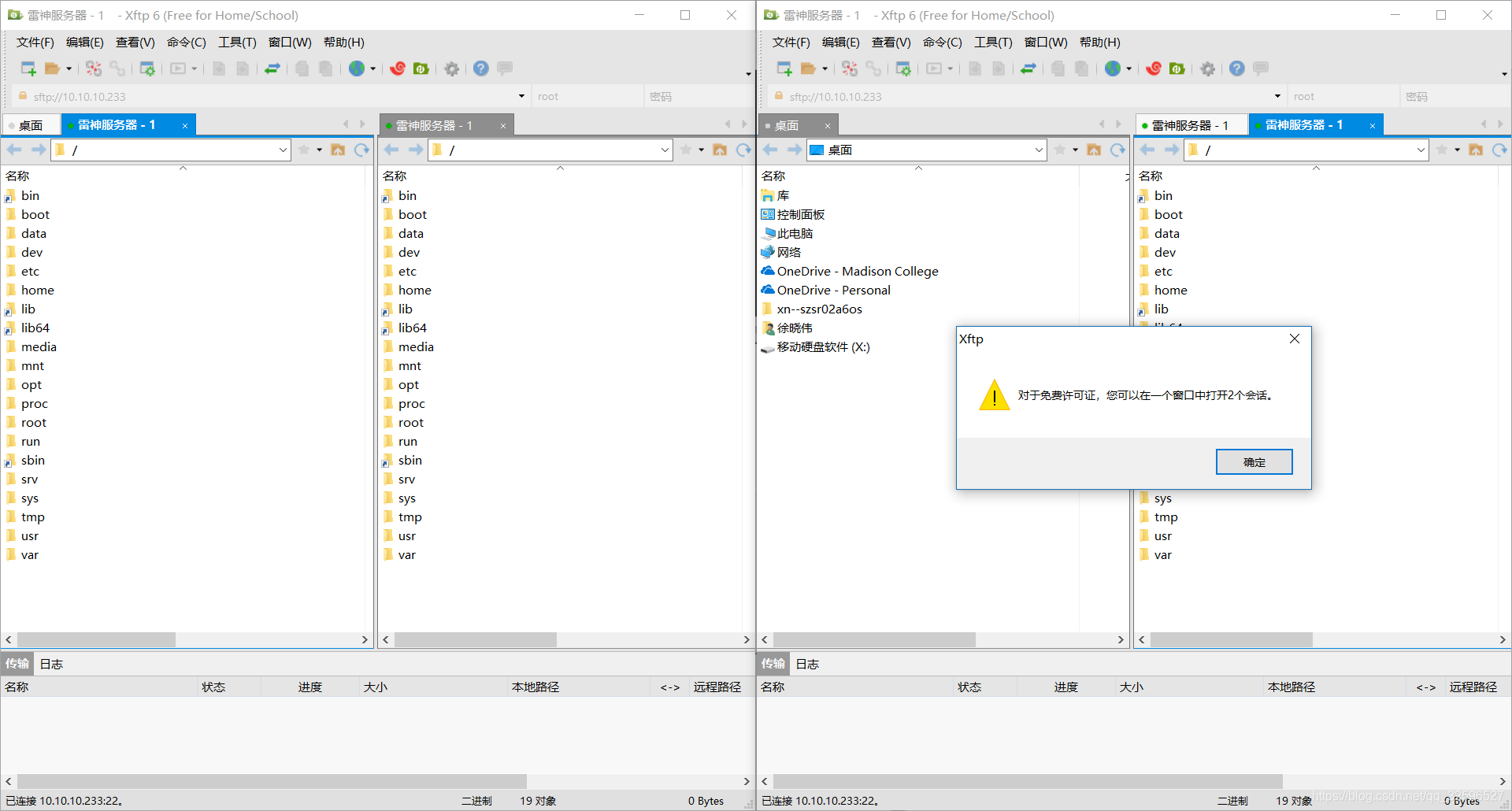Expand the sftp address history dropdown
The height and width of the screenshot is (811, 1512).
click(521, 96)
